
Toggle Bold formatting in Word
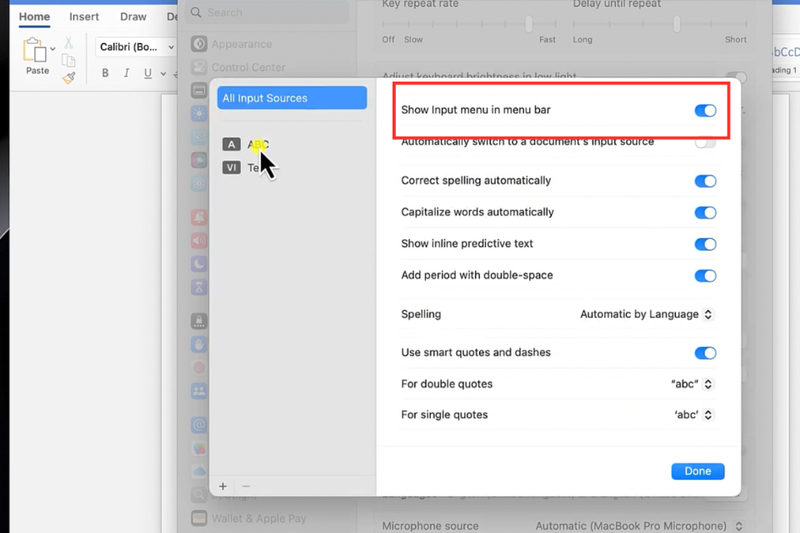(x=105, y=73)
